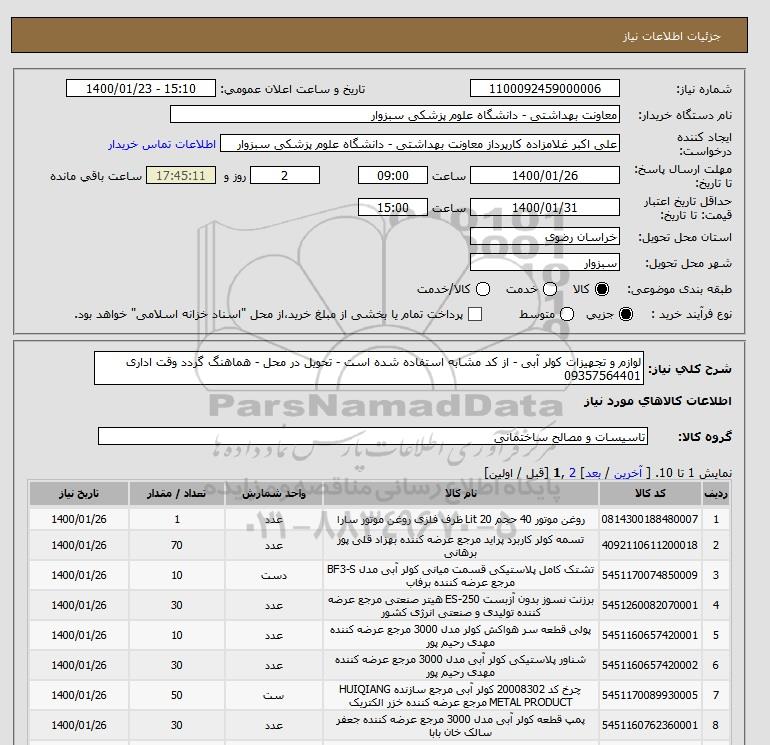Viewport: 770px width, 745px height.
Task: Click the نام کالا column header
Action: click(461, 494)
